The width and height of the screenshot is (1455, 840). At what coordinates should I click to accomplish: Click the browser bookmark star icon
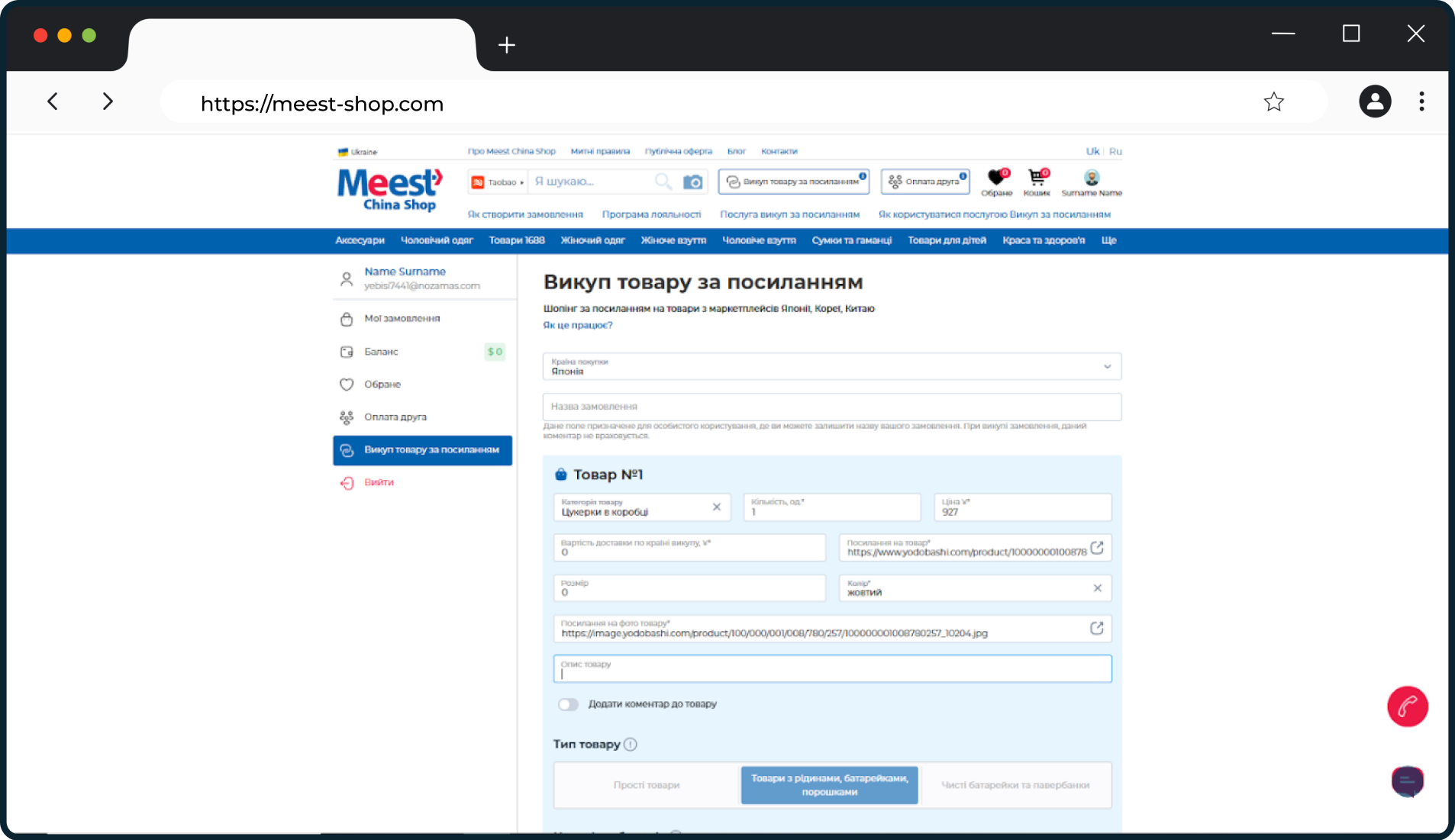tap(1273, 101)
